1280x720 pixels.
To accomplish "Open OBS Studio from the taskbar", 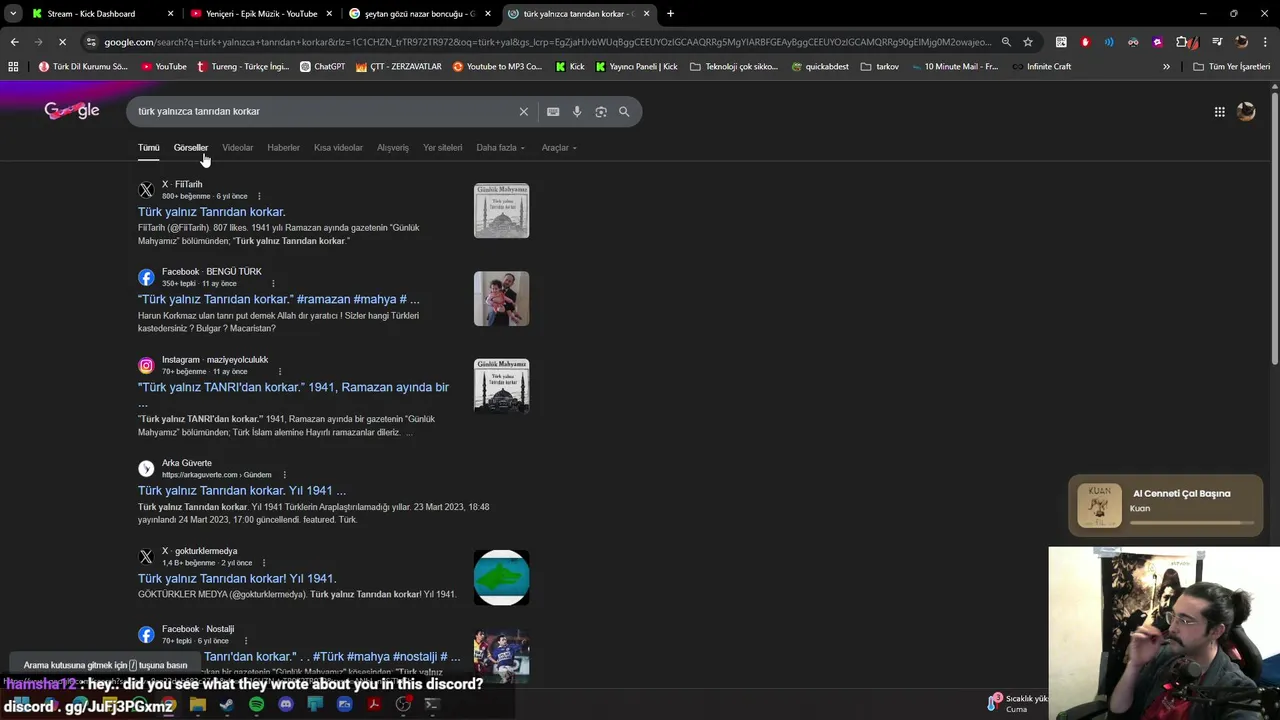I will point(403,705).
